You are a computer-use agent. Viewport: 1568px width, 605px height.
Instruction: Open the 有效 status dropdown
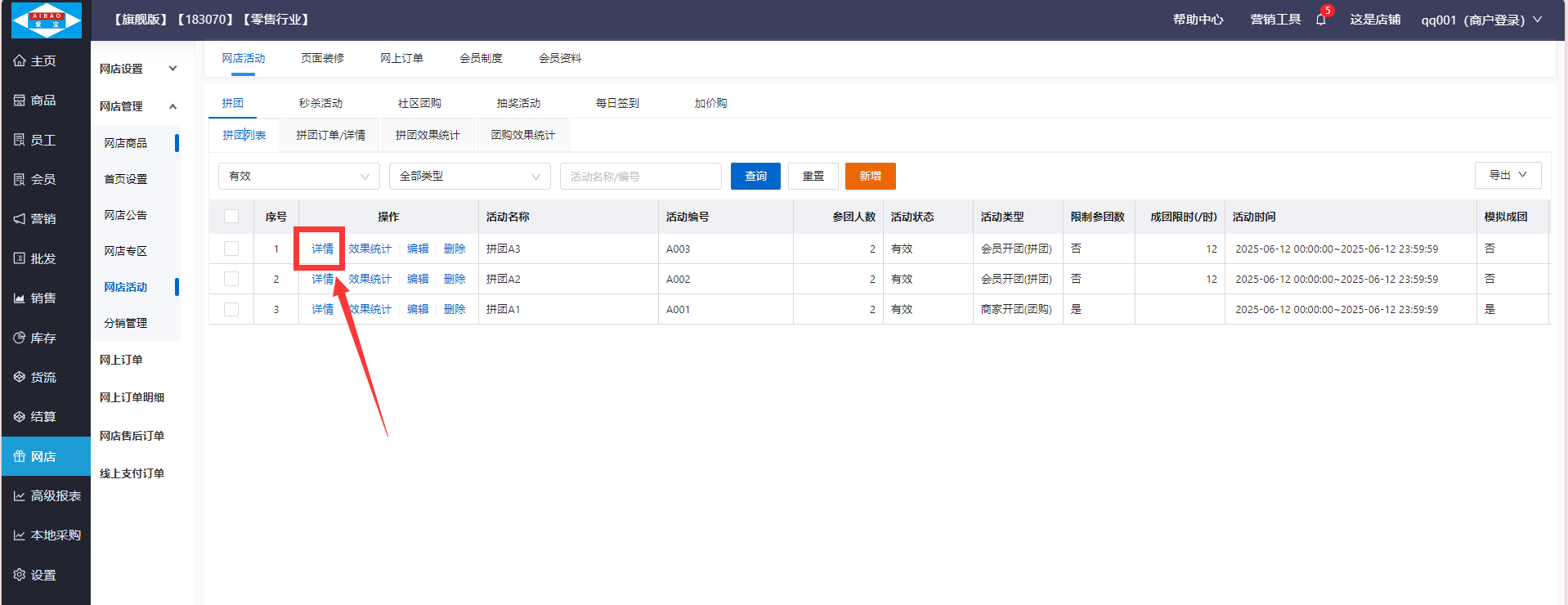pos(298,177)
